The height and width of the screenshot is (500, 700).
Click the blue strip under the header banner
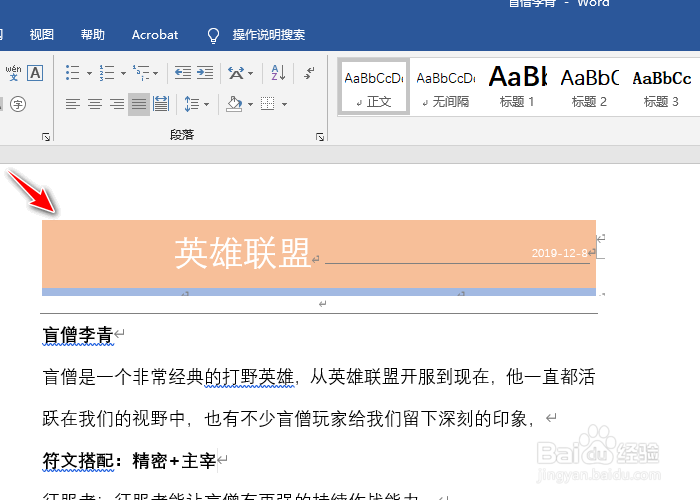click(x=319, y=292)
